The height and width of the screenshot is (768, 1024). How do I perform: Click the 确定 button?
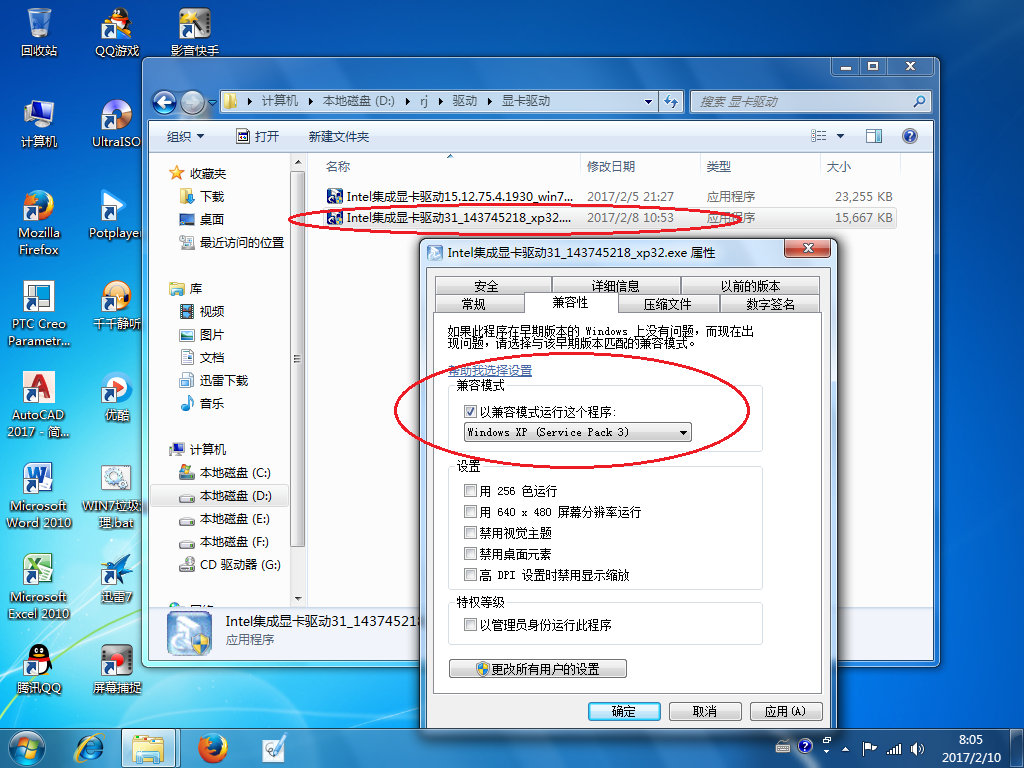[624, 711]
